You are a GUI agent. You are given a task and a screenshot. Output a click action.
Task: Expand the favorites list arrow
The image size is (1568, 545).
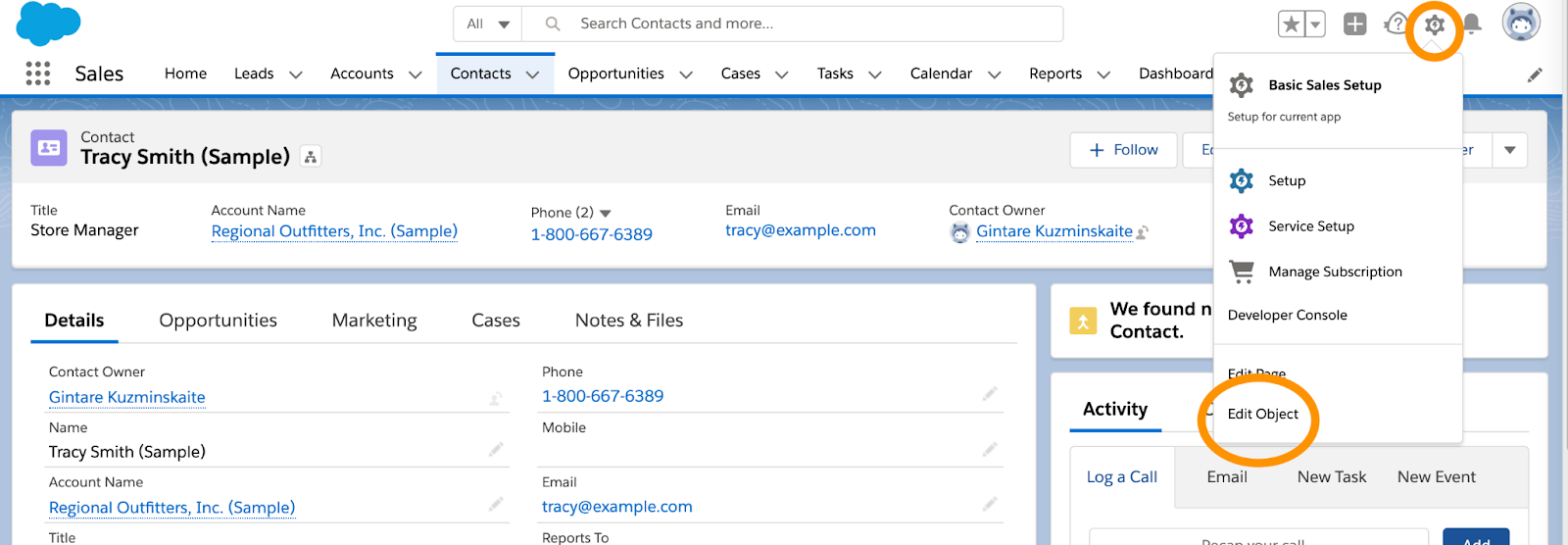point(1315,25)
